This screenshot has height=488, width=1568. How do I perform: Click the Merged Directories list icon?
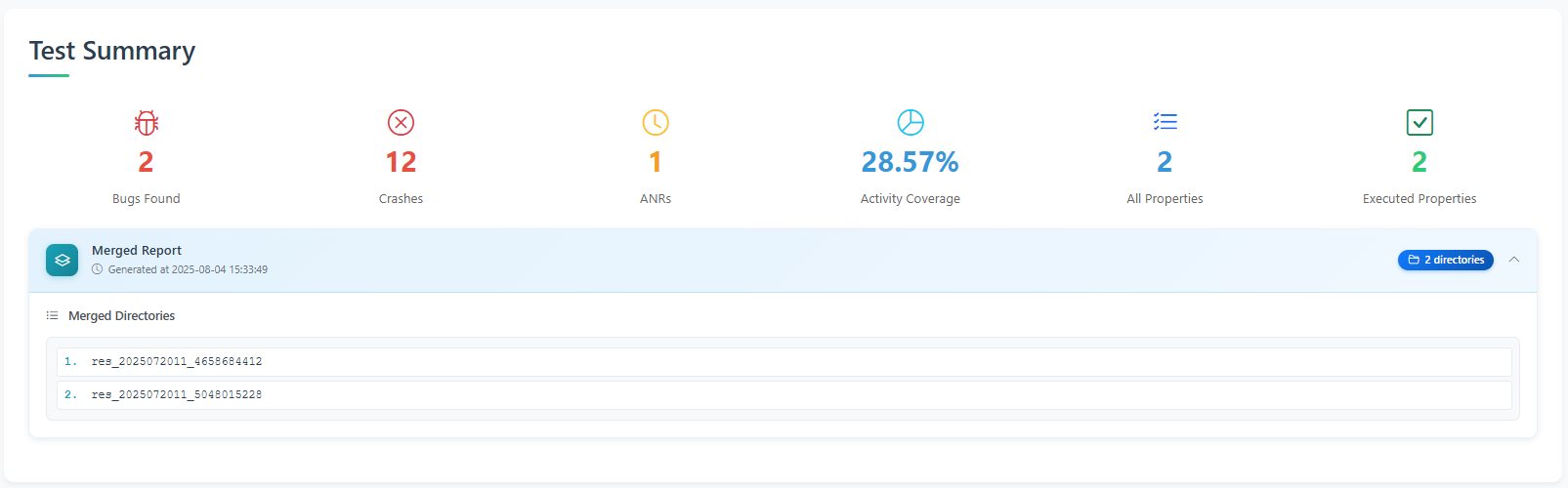[53, 316]
